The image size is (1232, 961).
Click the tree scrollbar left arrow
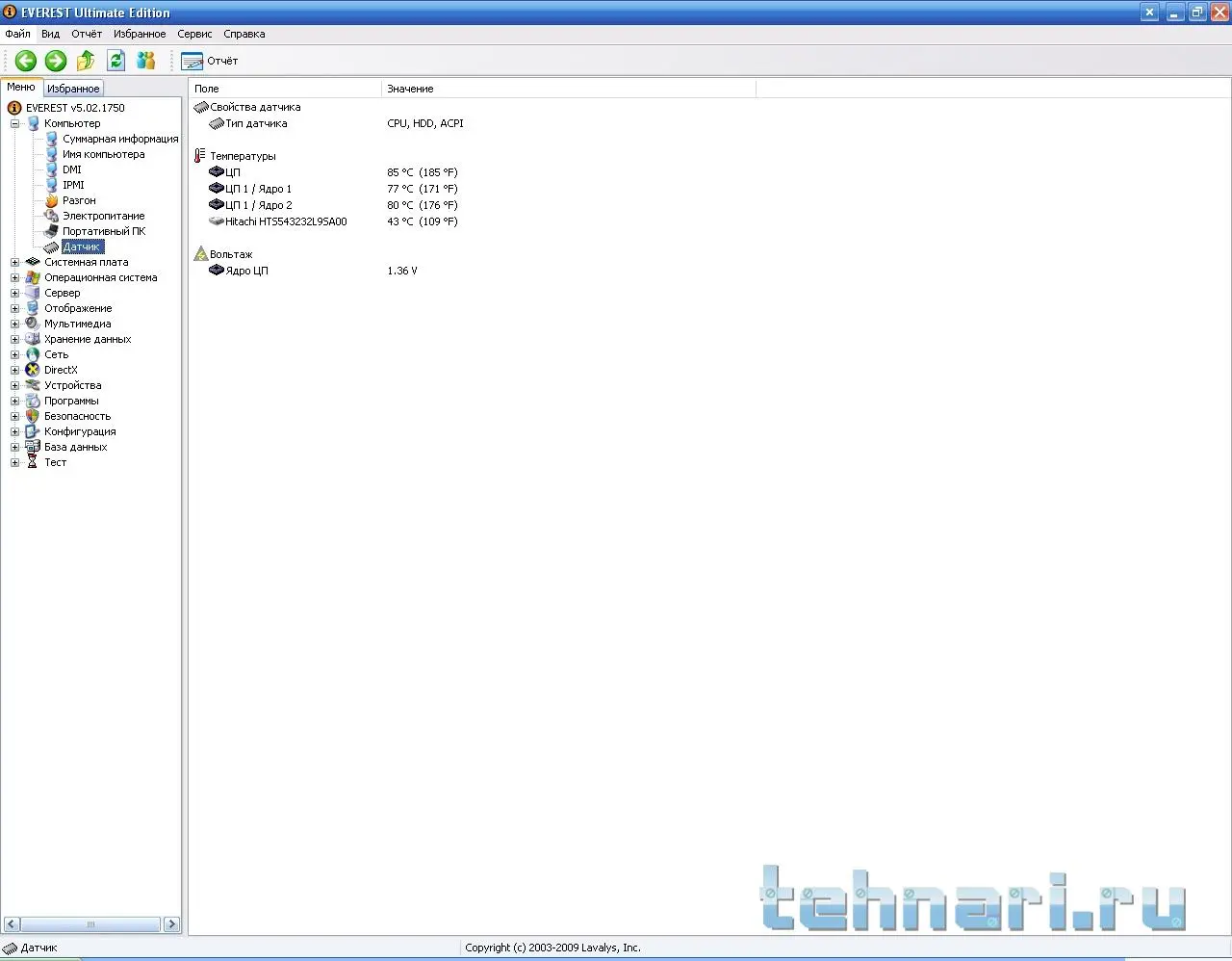tap(12, 924)
